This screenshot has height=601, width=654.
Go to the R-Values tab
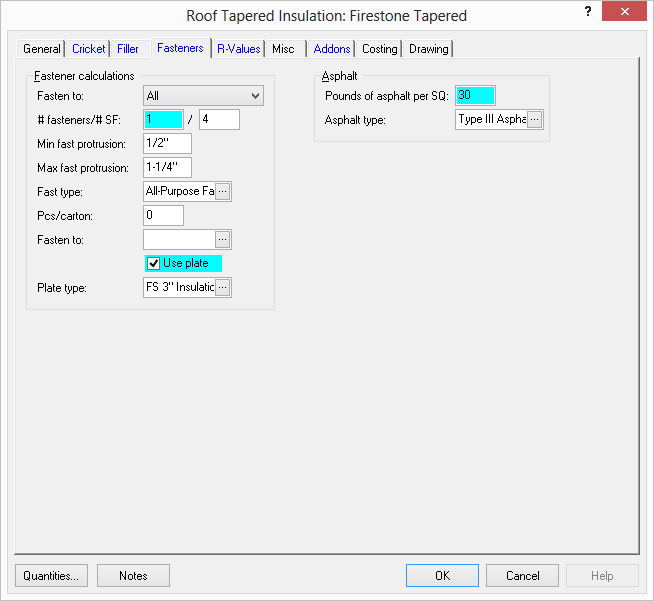click(x=238, y=49)
